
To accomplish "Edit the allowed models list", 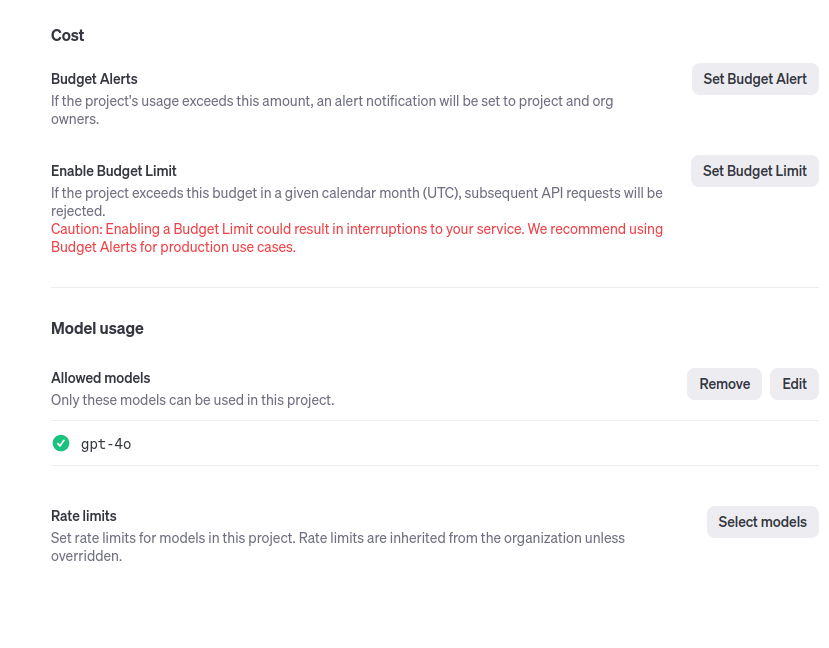I will click(x=794, y=384).
